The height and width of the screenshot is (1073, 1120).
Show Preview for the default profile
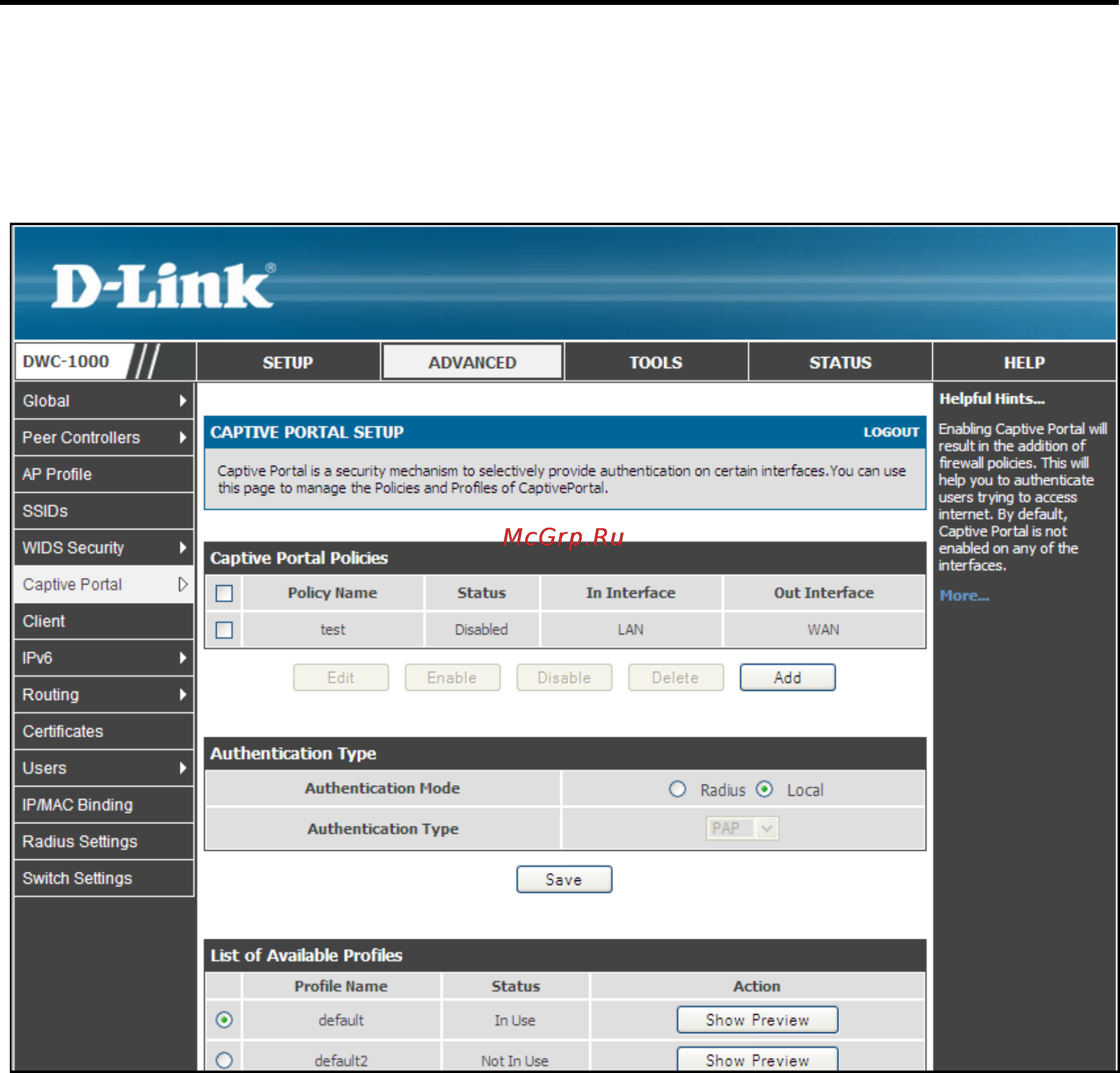point(757,1020)
